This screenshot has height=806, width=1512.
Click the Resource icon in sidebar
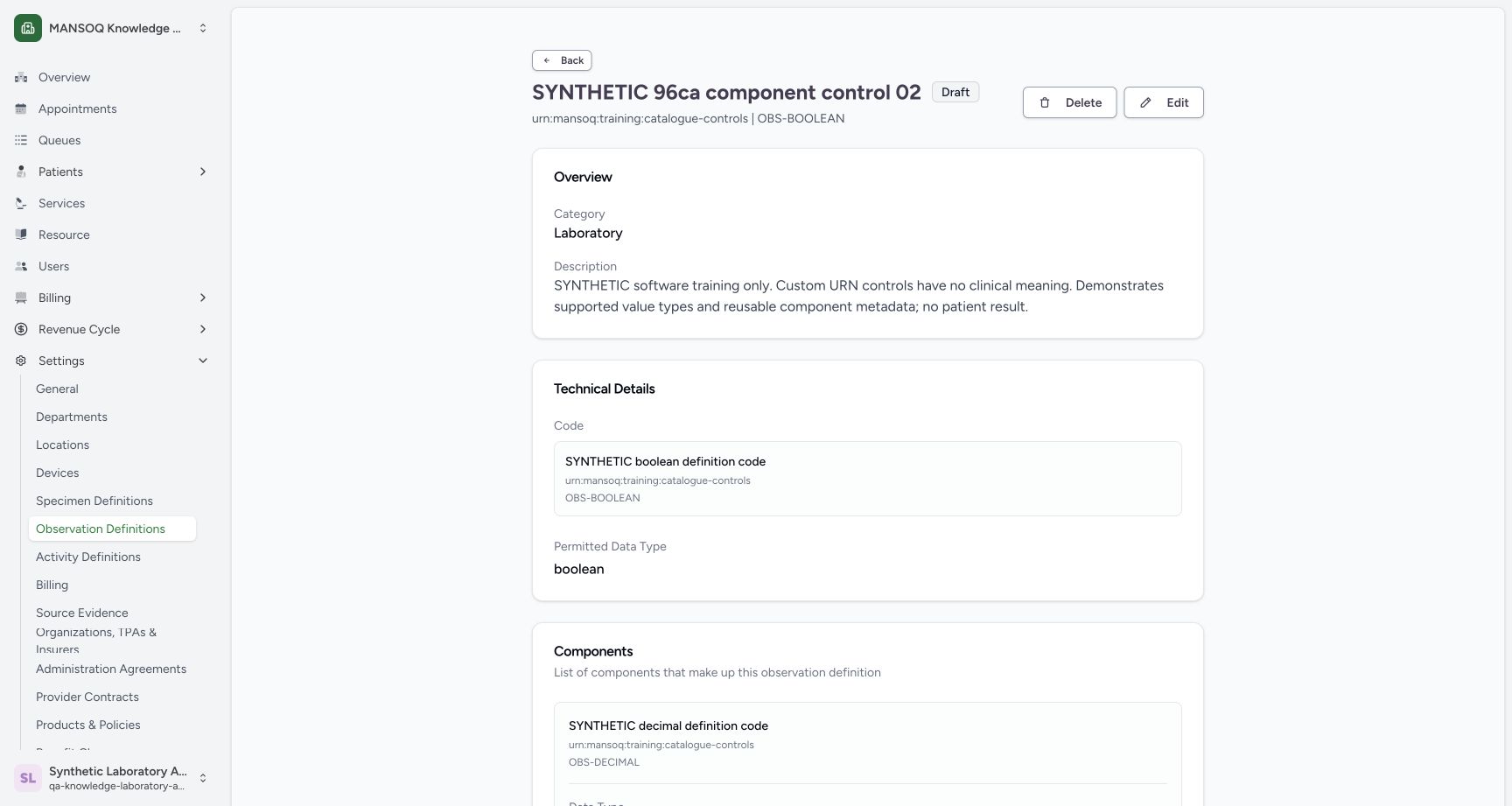coord(21,235)
